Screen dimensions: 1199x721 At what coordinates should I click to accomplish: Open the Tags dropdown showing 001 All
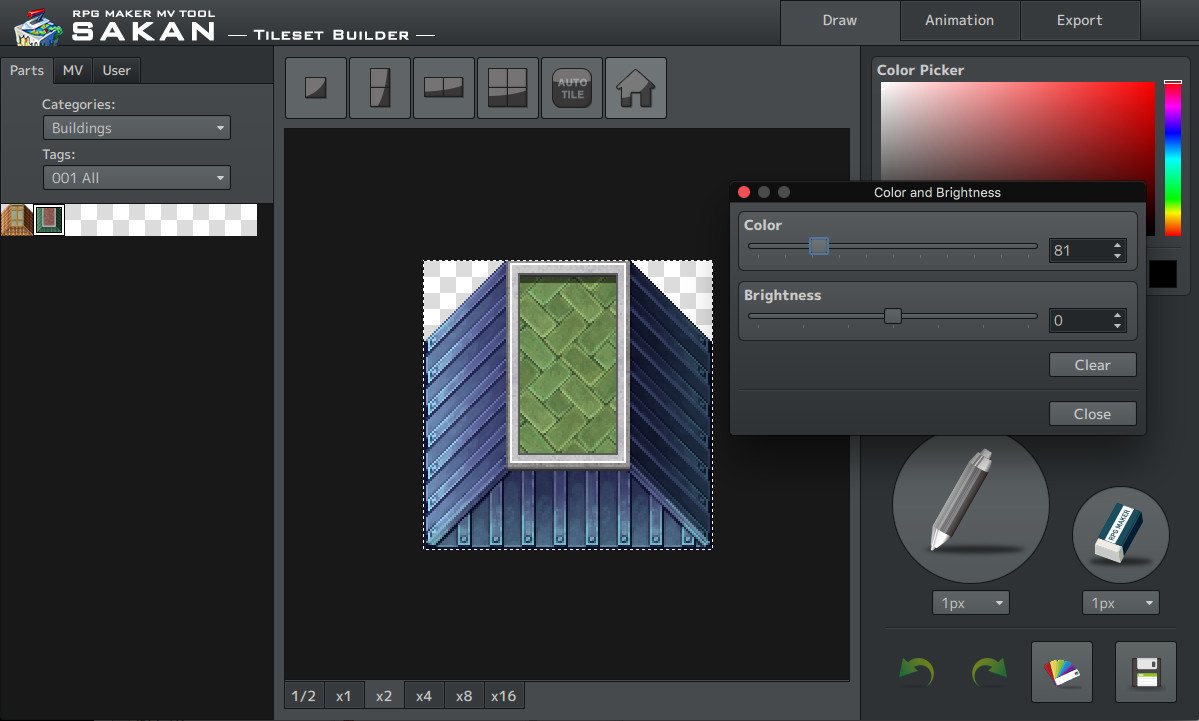click(x=136, y=177)
